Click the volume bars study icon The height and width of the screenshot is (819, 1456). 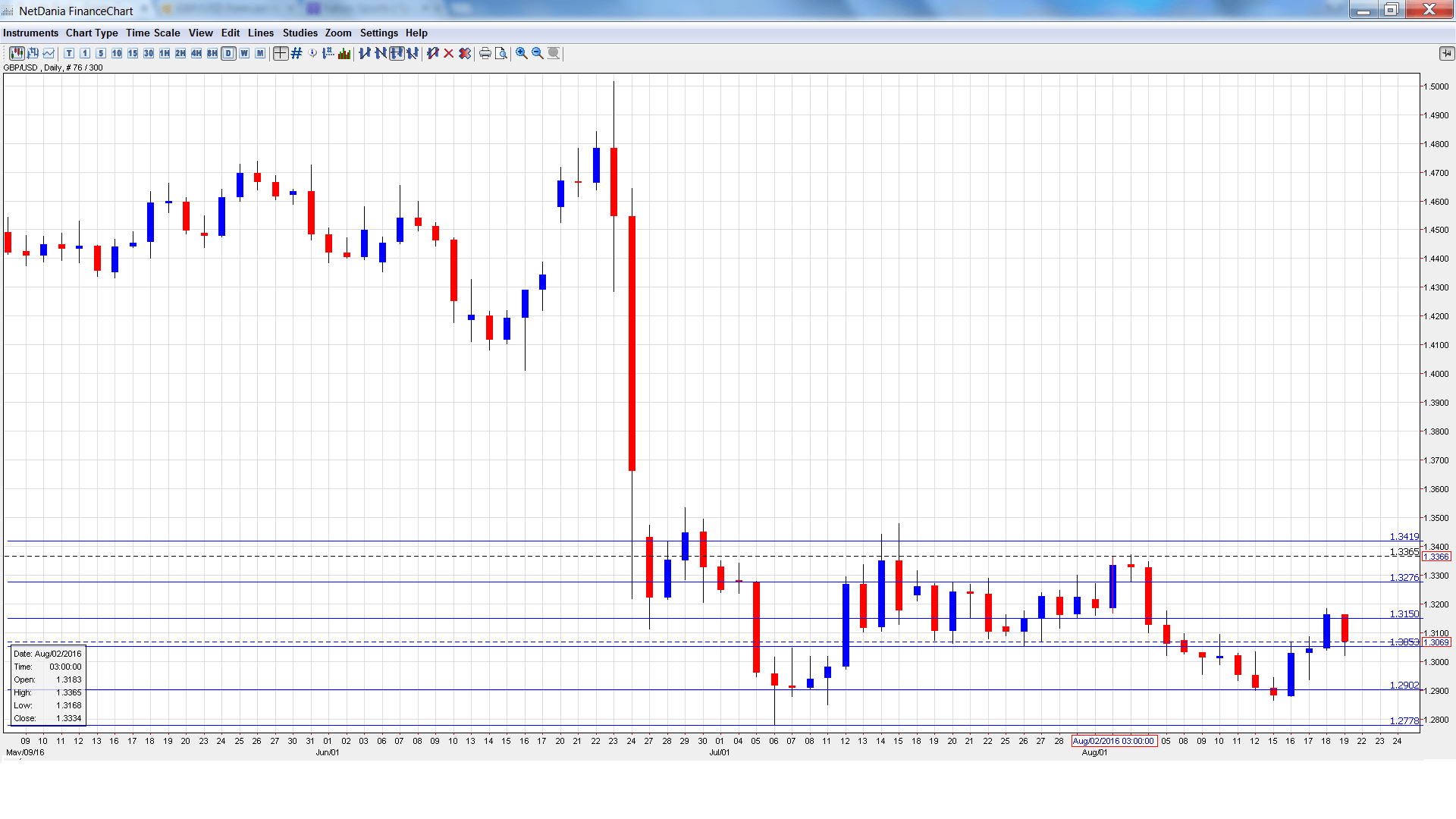[344, 53]
